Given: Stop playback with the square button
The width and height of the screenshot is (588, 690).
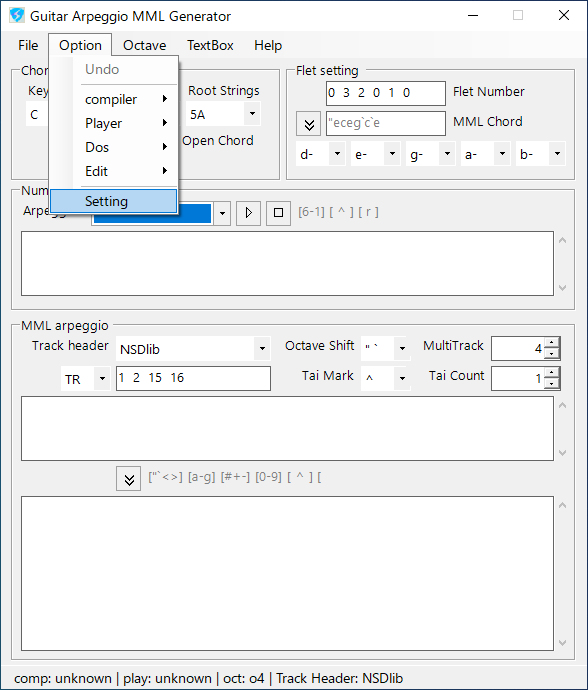Looking at the screenshot, I should [278, 213].
